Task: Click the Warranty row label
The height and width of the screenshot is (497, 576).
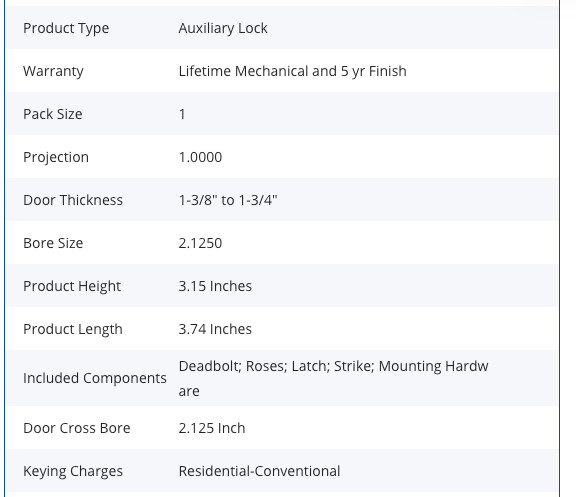Action: coord(53,71)
